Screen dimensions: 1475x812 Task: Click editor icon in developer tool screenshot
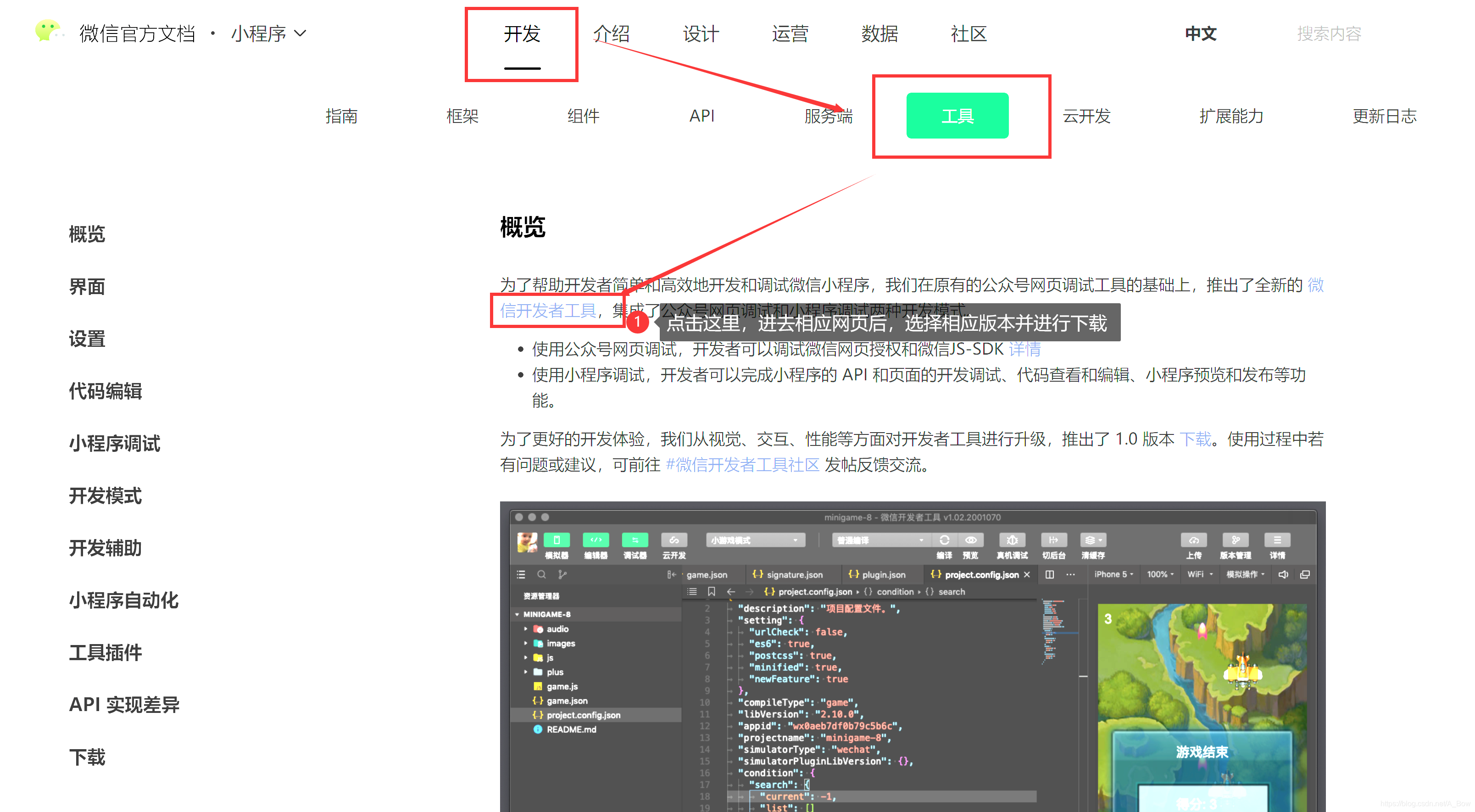tap(596, 540)
